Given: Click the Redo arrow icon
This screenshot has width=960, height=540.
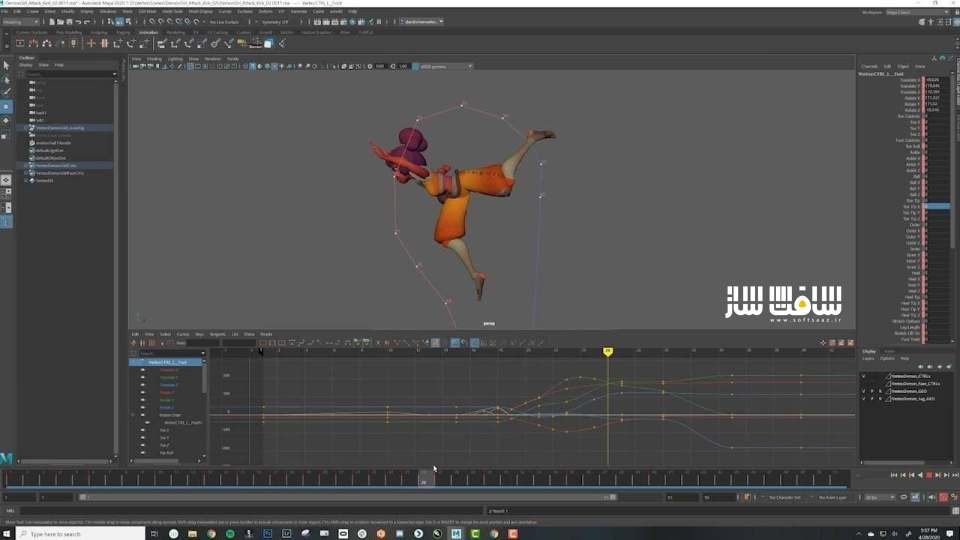Looking at the screenshot, I should tap(87, 22).
